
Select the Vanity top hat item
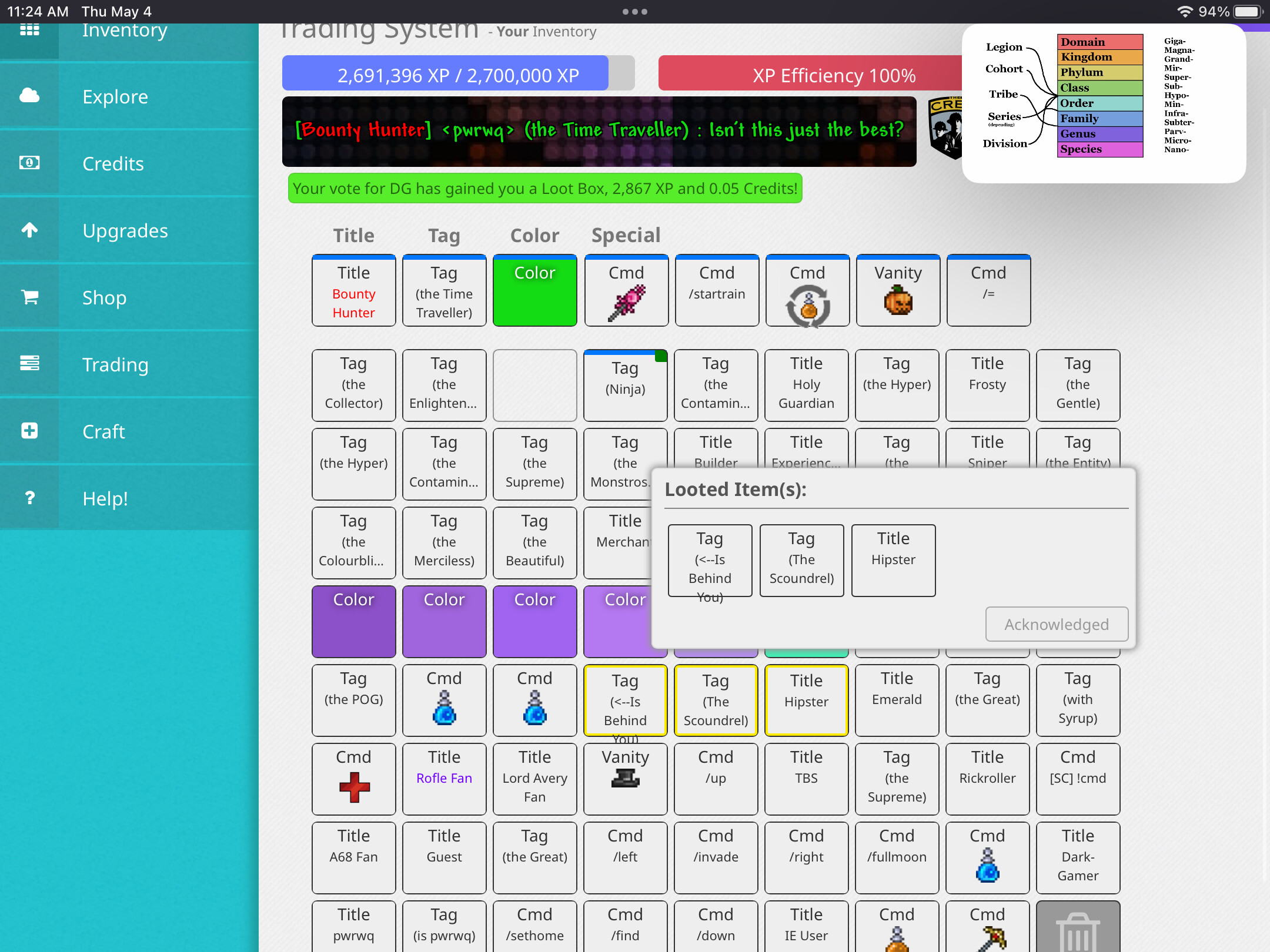(x=626, y=779)
